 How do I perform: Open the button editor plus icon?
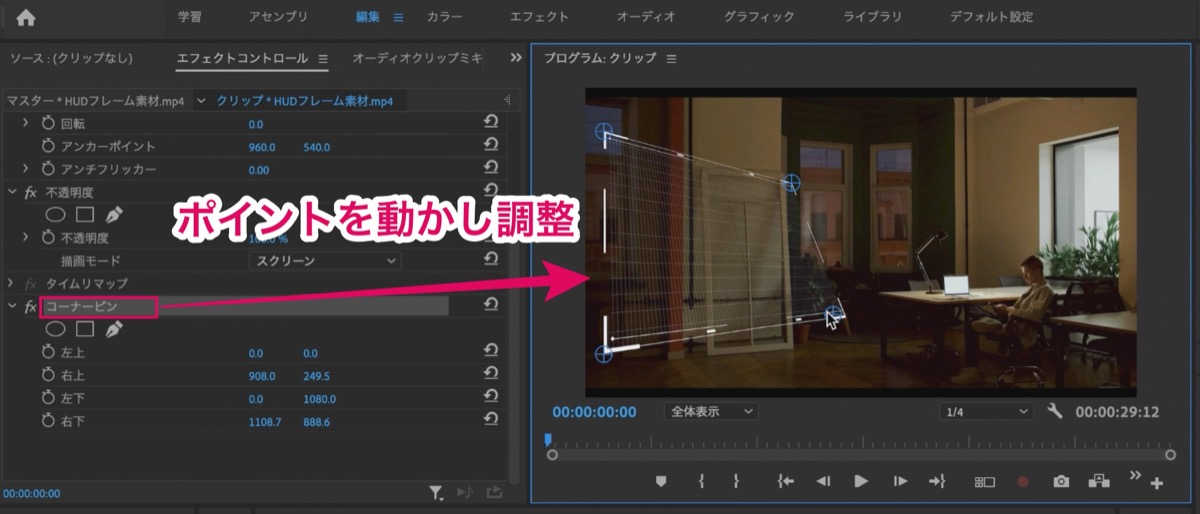point(1157,484)
